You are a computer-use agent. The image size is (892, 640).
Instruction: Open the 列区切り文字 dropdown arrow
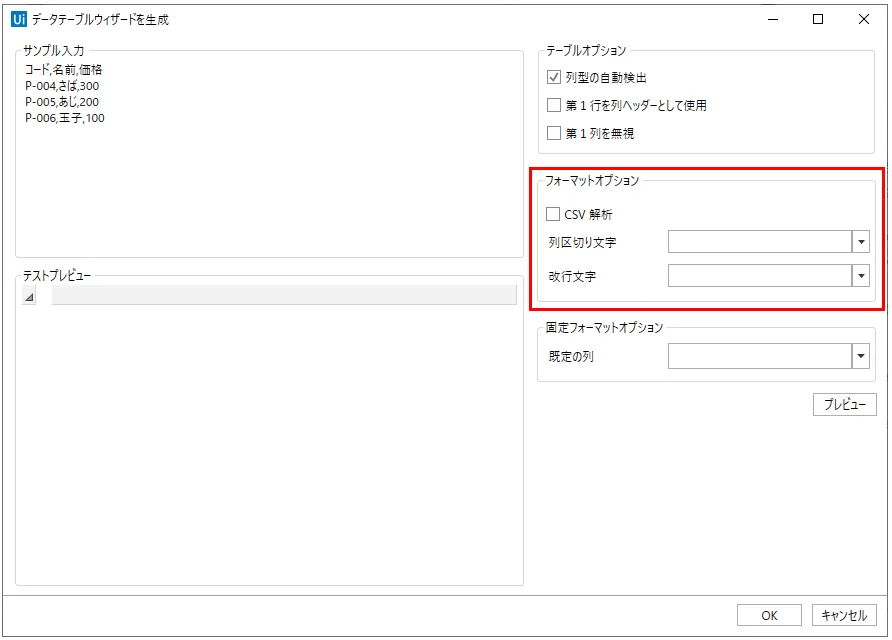[x=860, y=242]
